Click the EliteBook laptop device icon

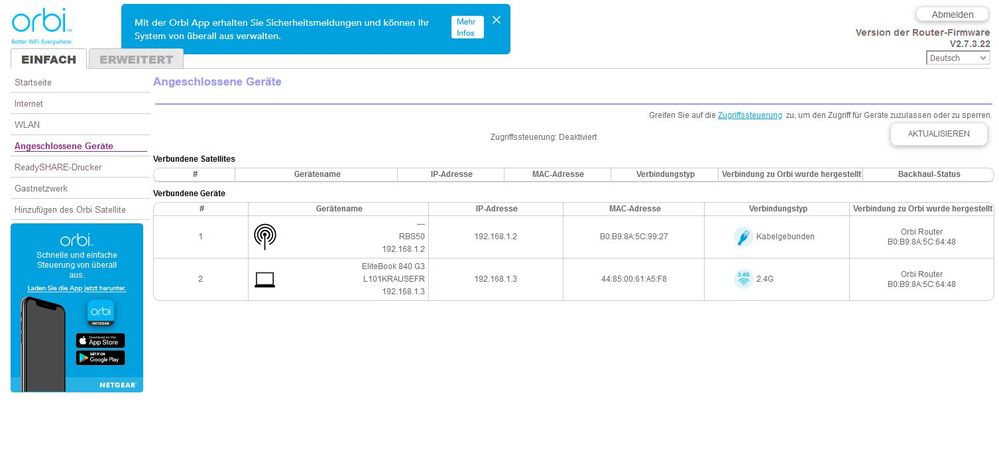click(265, 279)
